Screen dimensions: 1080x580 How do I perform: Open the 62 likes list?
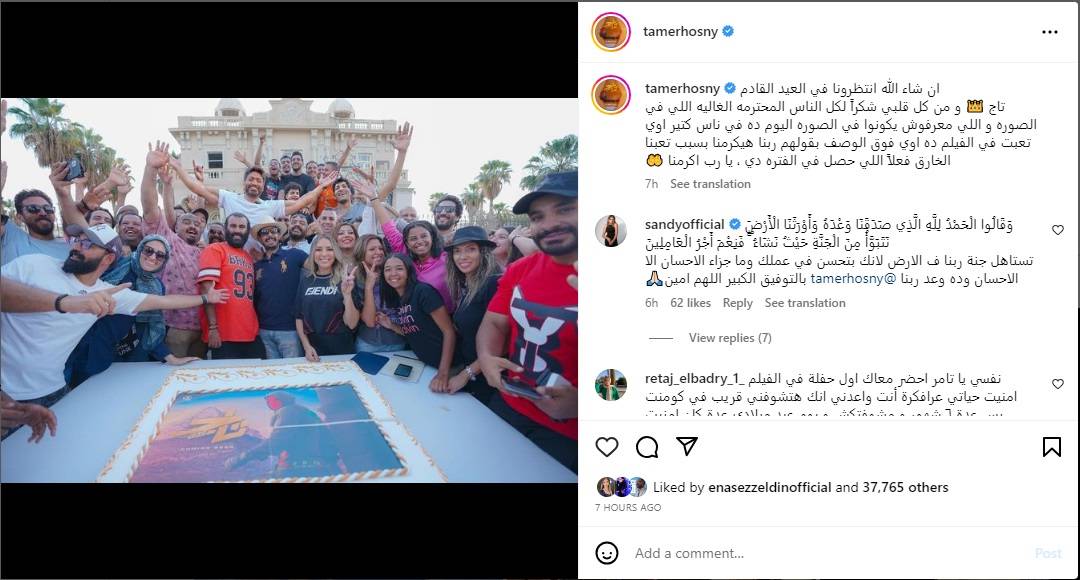[690, 303]
